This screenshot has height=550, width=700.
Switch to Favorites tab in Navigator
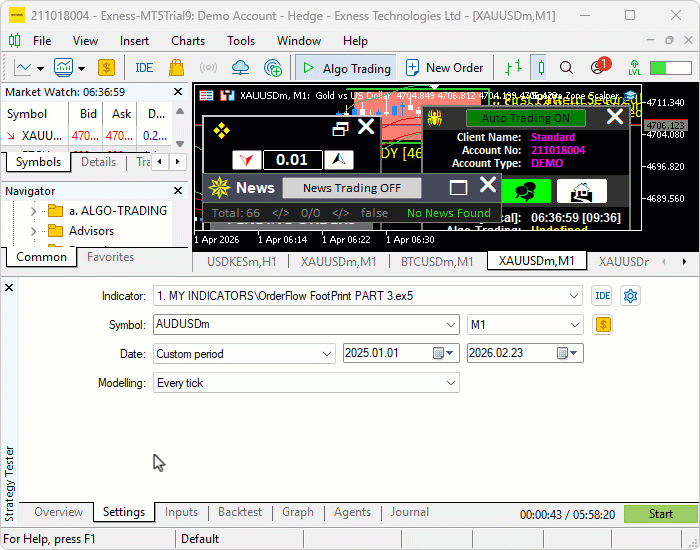click(110, 257)
